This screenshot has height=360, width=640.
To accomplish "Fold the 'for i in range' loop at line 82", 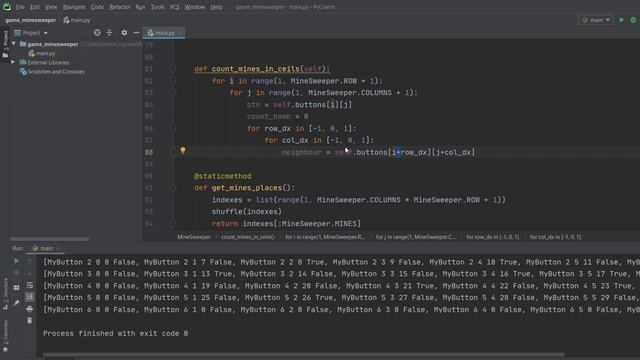I will click(x=173, y=81).
